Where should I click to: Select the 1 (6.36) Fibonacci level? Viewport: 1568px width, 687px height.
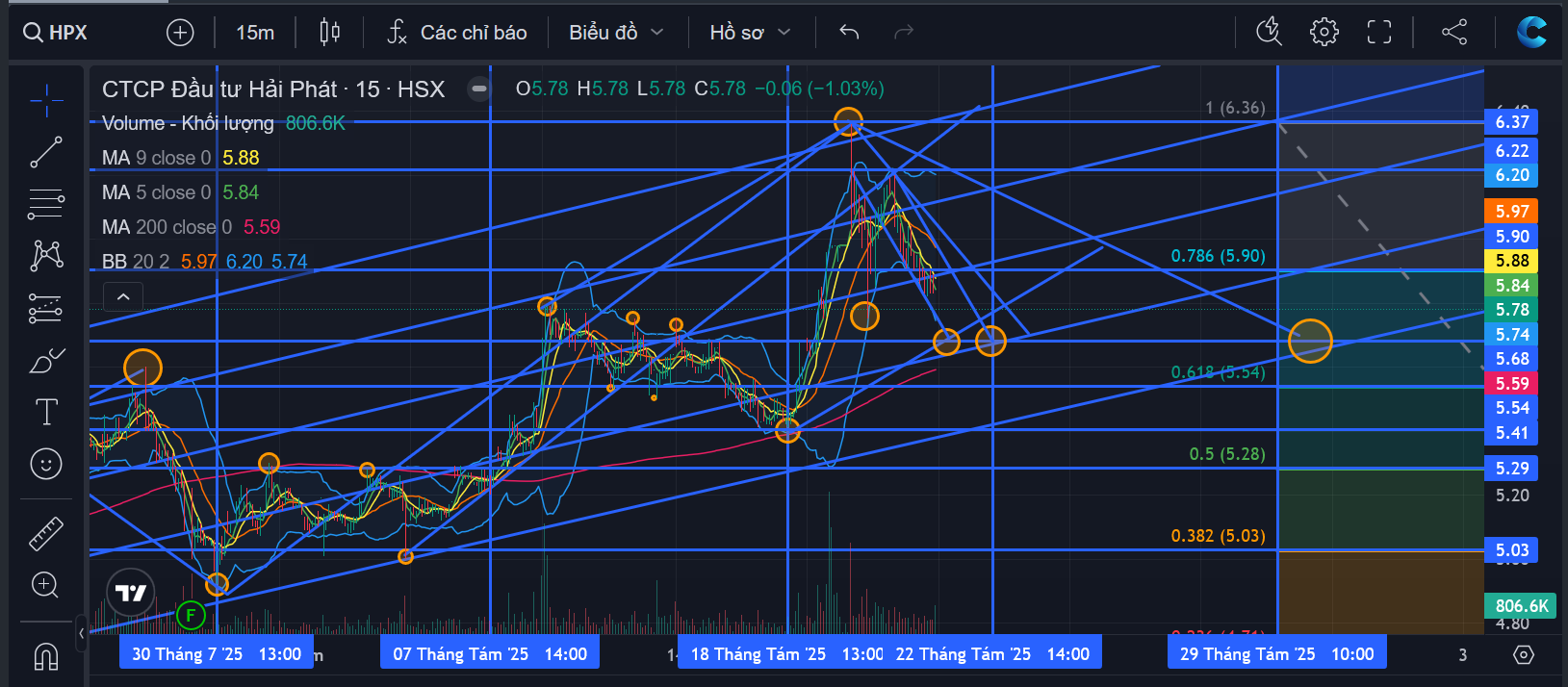click(x=1235, y=108)
